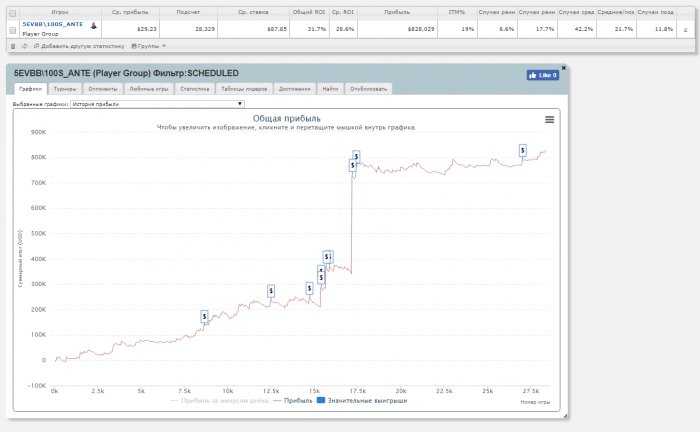Screen dimensions: 700x432
Task: Toggle the Прибыль legend line series
Action: (x=293, y=400)
